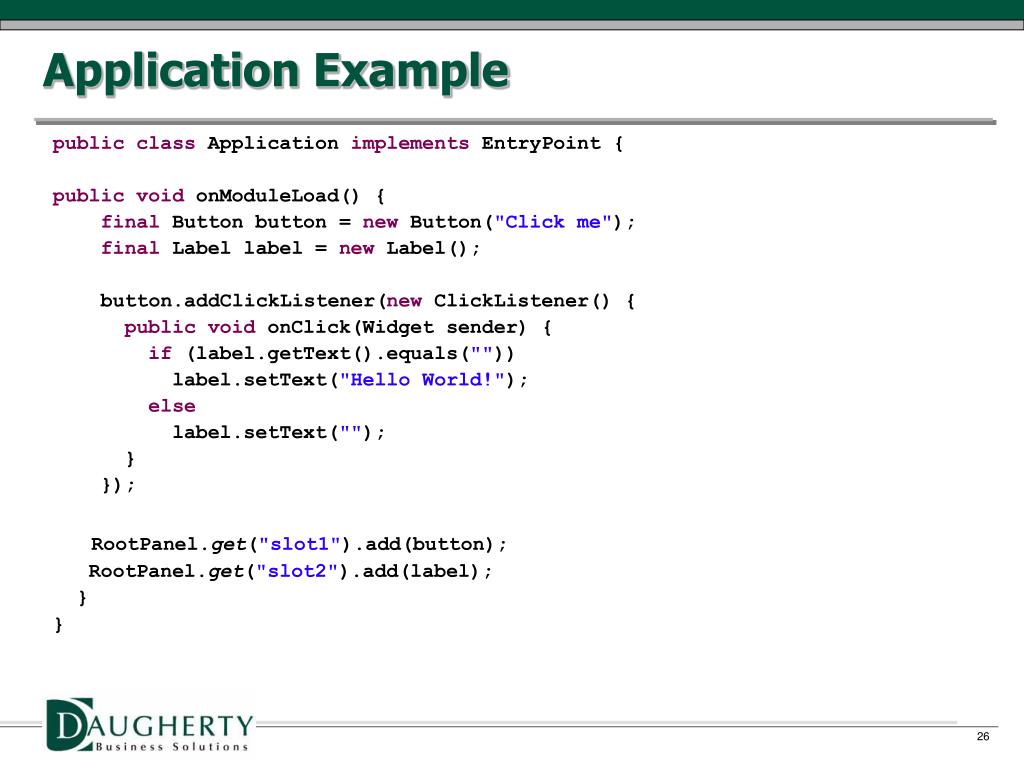Click slide number 26
The width and height of the screenshot is (1024, 768).
coord(983,737)
